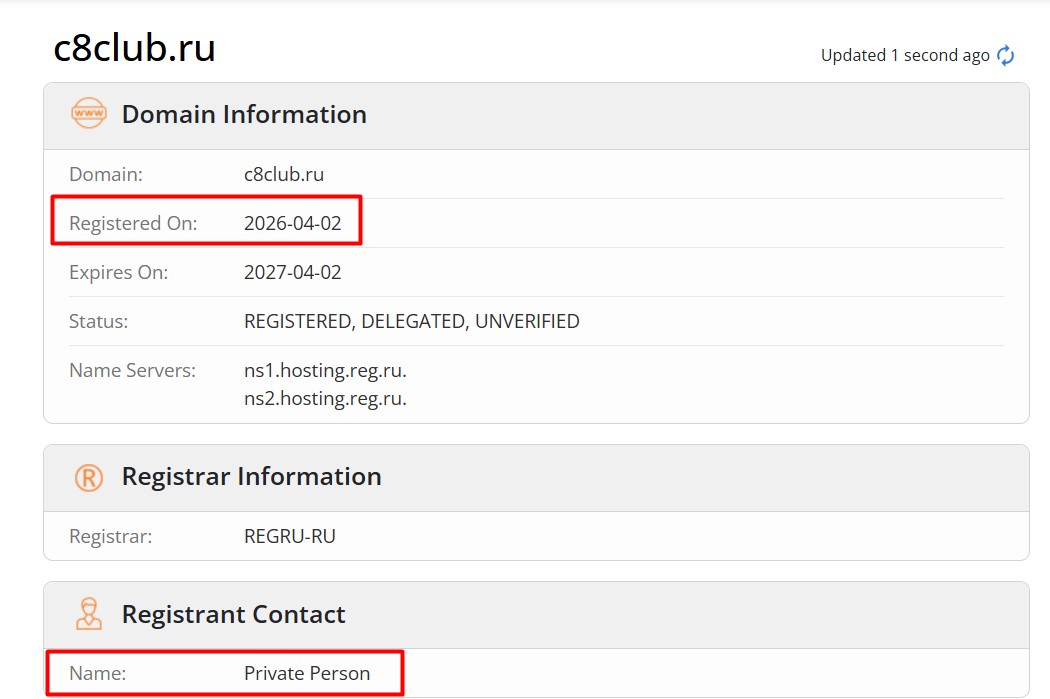Click the Domain Information heading

point(244,114)
